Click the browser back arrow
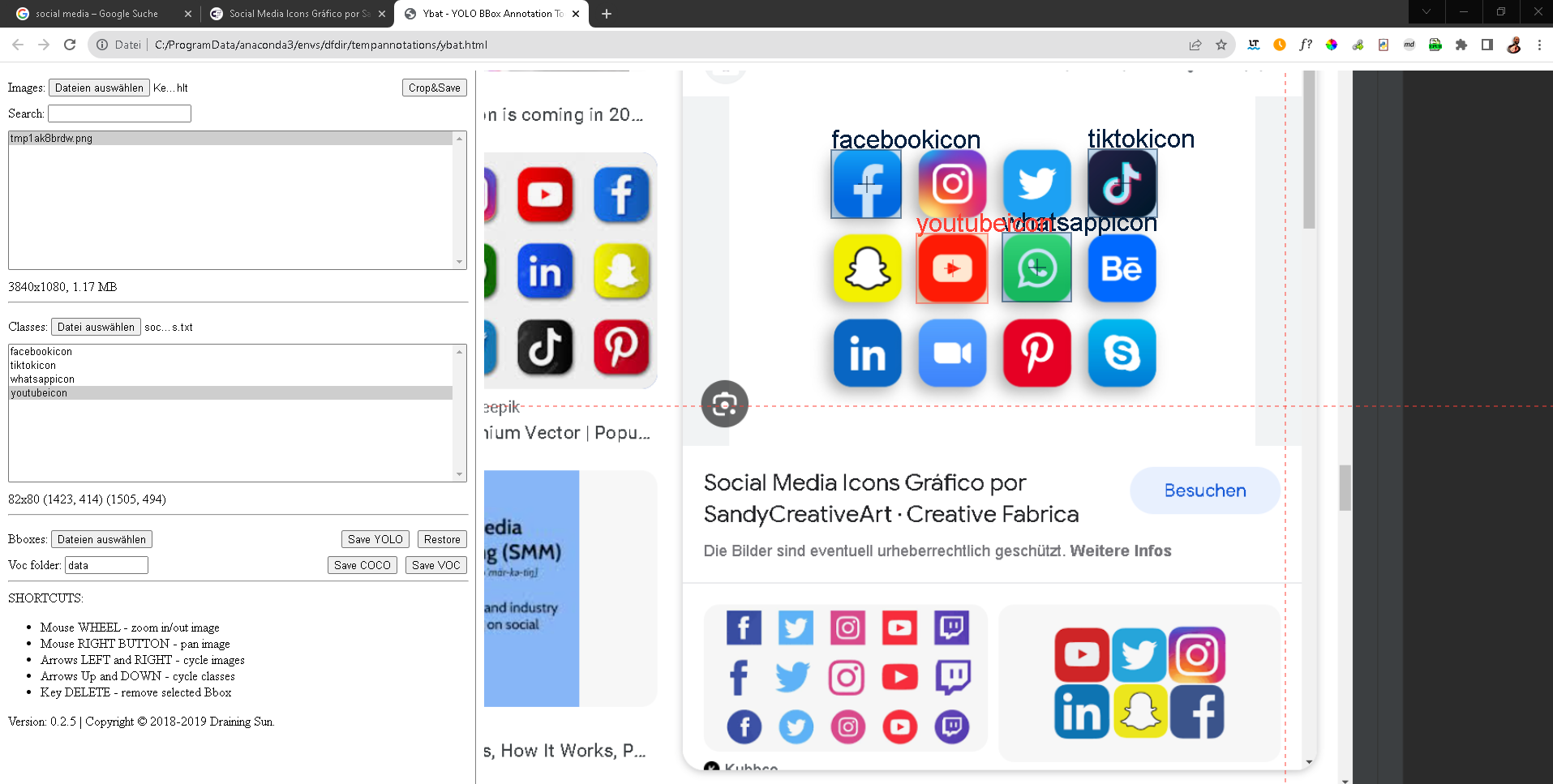Screen dimensions: 1553x784 point(18,45)
